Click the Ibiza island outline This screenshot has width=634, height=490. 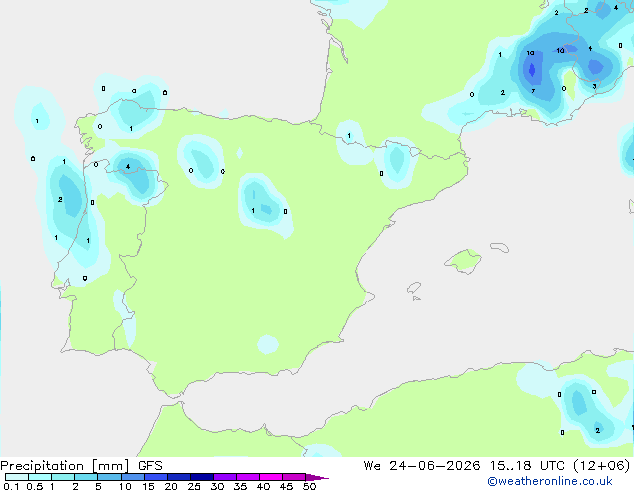coord(414,288)
